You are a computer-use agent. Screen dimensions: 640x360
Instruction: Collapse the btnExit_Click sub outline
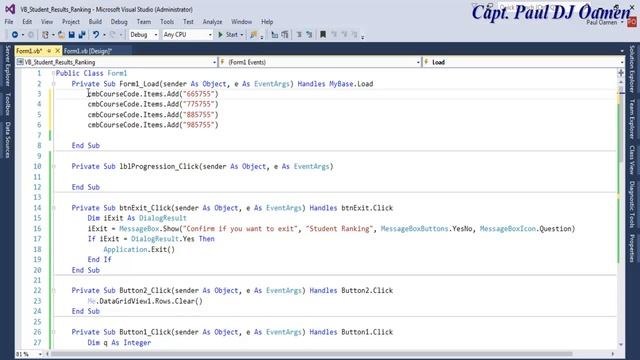point(53,208)
